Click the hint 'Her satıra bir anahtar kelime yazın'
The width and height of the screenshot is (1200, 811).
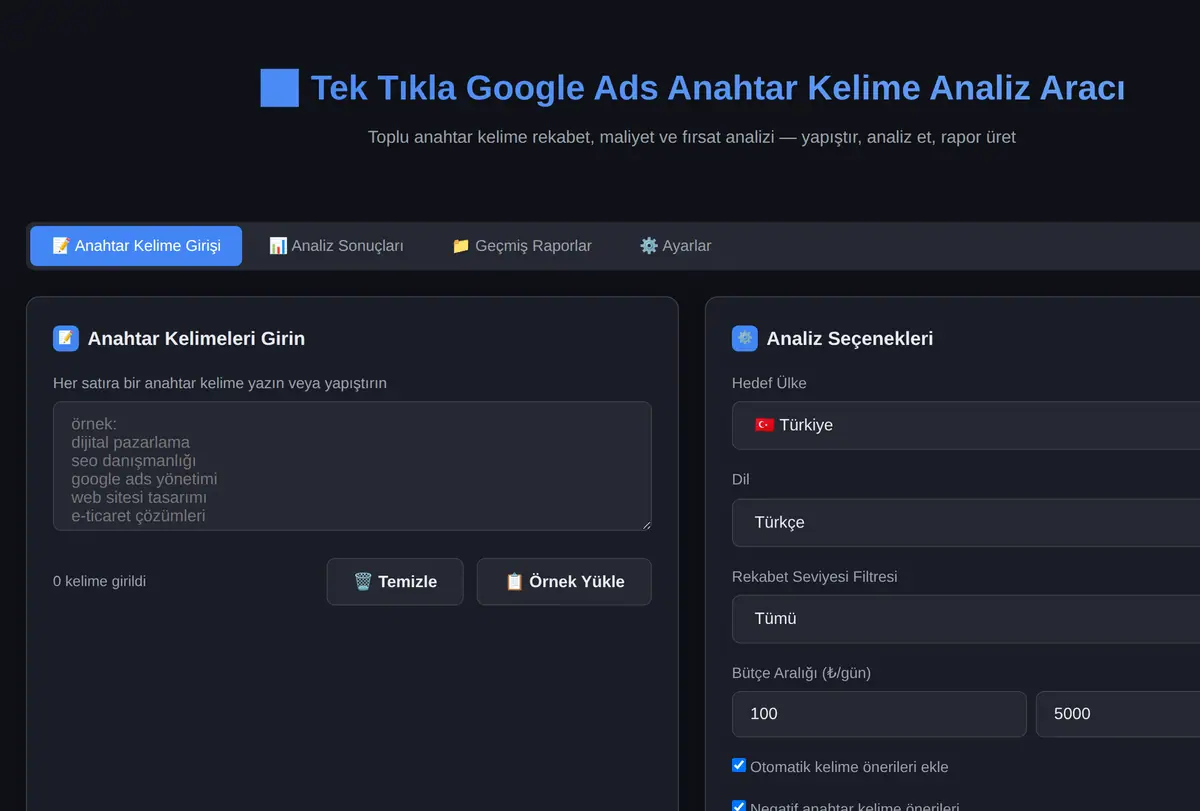click(x=220, y=383)
